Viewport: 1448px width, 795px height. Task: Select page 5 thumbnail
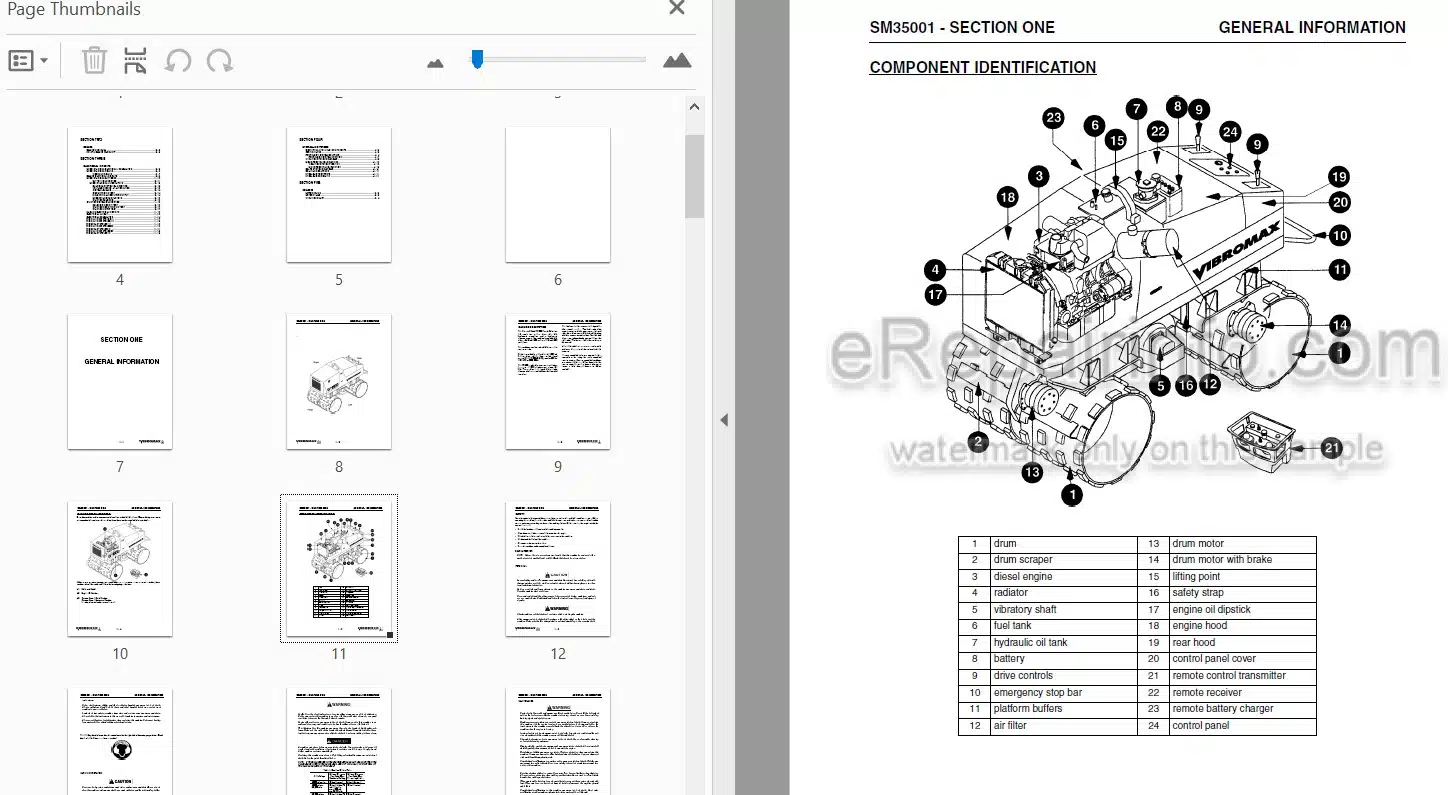[339, 195]
